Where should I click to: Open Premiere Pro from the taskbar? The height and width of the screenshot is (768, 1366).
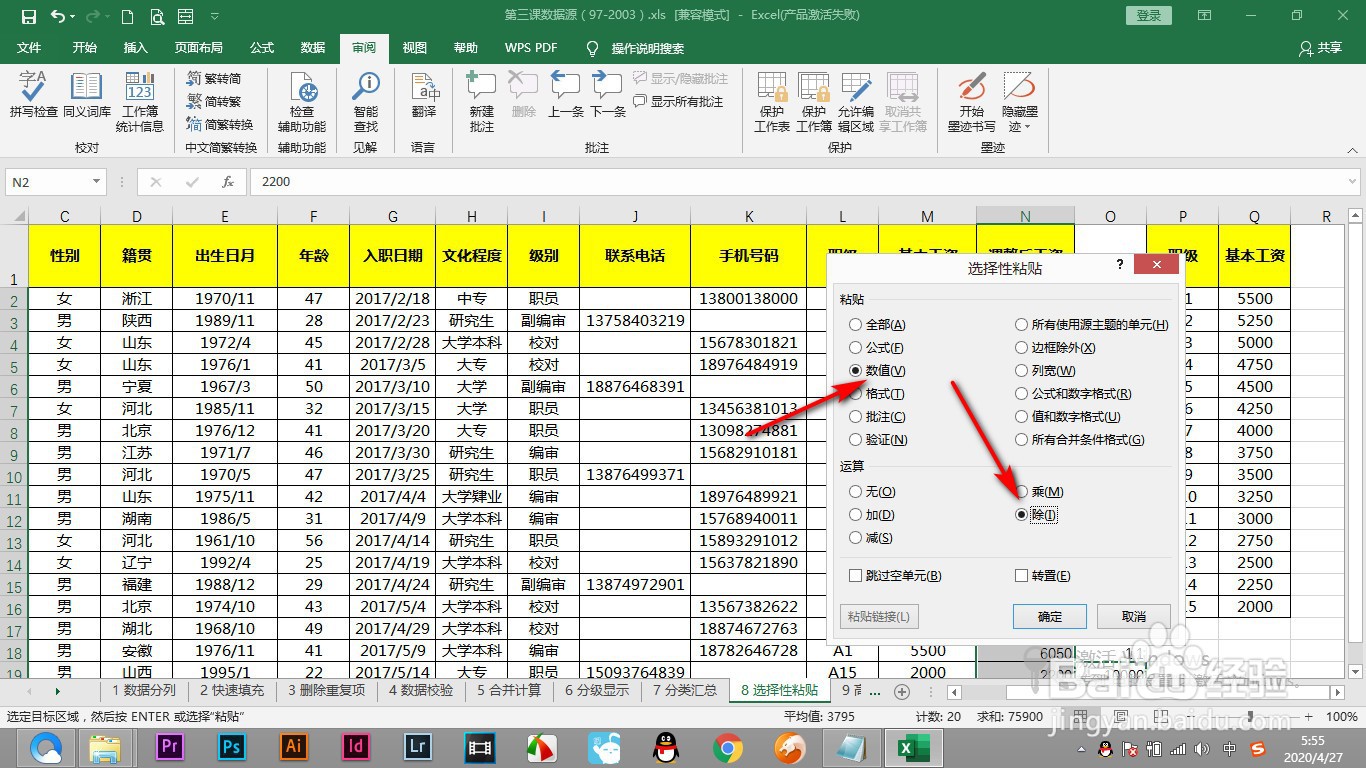(x=170, y=746)
